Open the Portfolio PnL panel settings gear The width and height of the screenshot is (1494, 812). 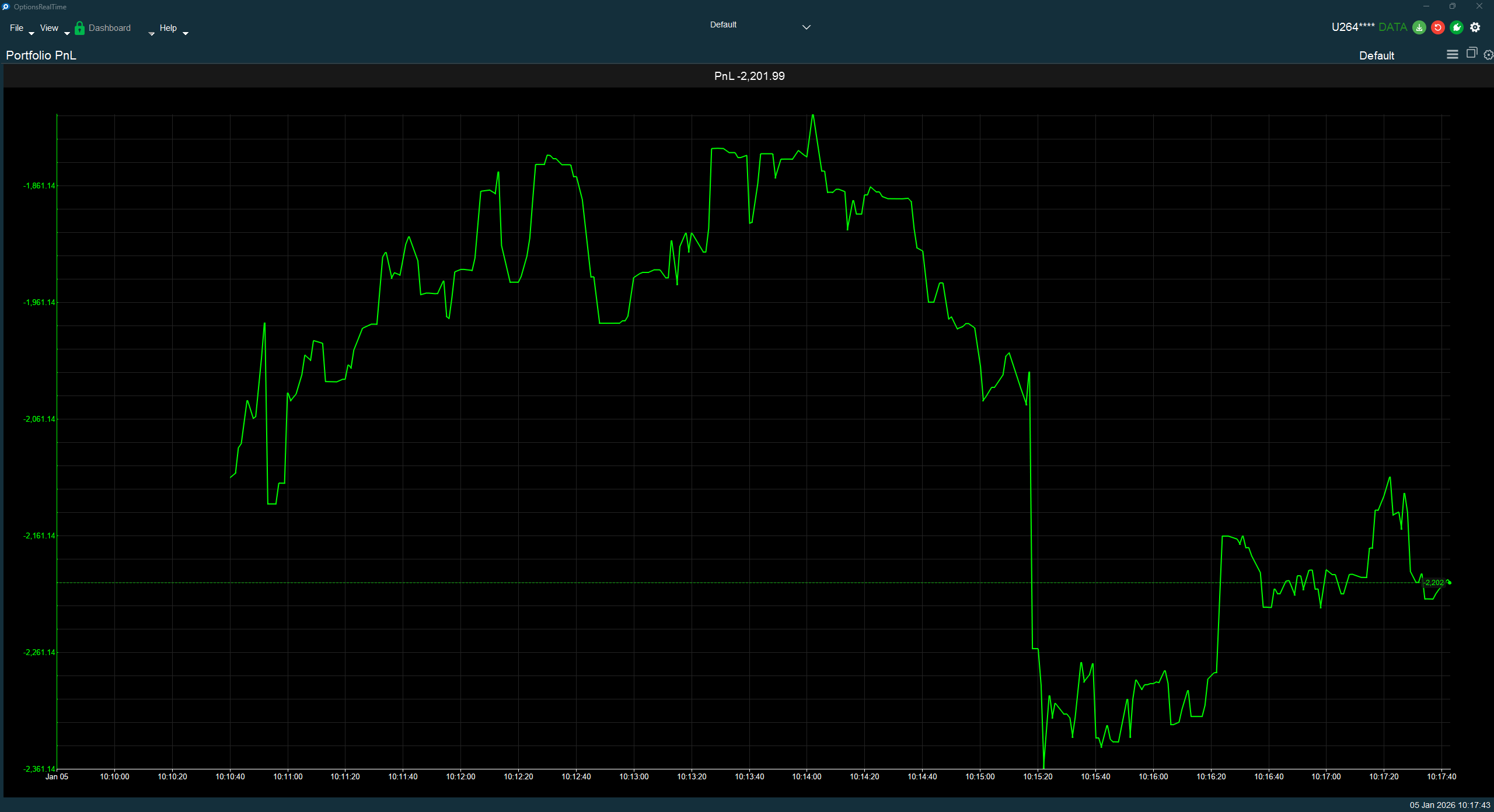coord(1488,54)
